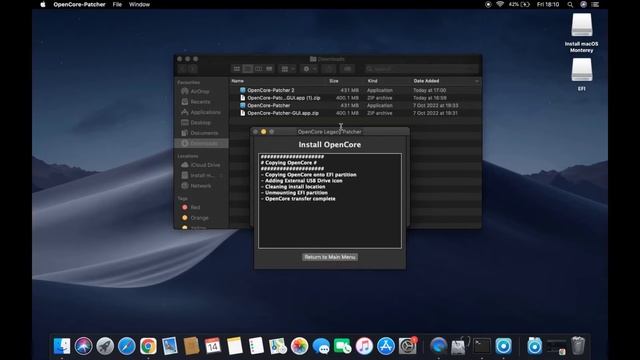Screen dimensions: 640x360
Task: Switch Finder to column view
Action: pyautogui.click(x=258, y=69)
